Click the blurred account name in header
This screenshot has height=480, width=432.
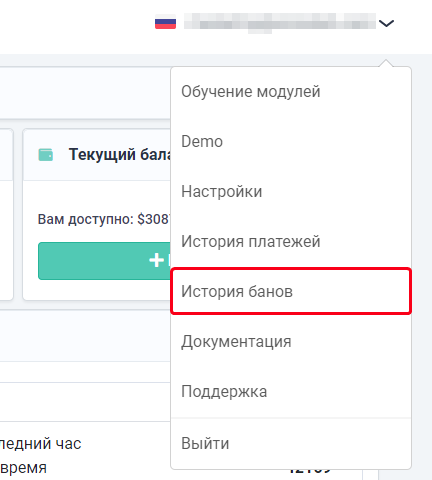coord(280,23)
